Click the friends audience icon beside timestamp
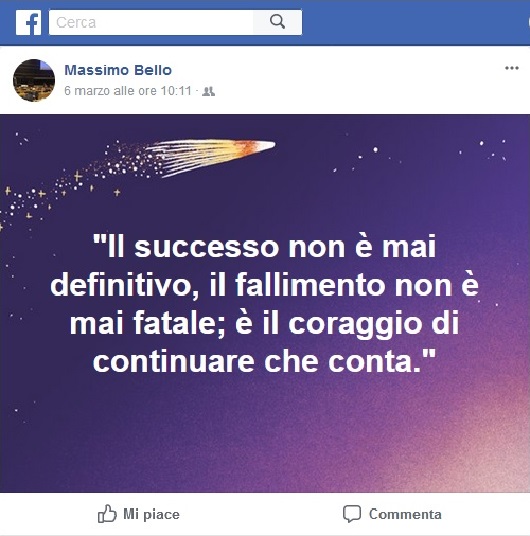The height and width of the screenshot is (536, 530). click(209, 91)
